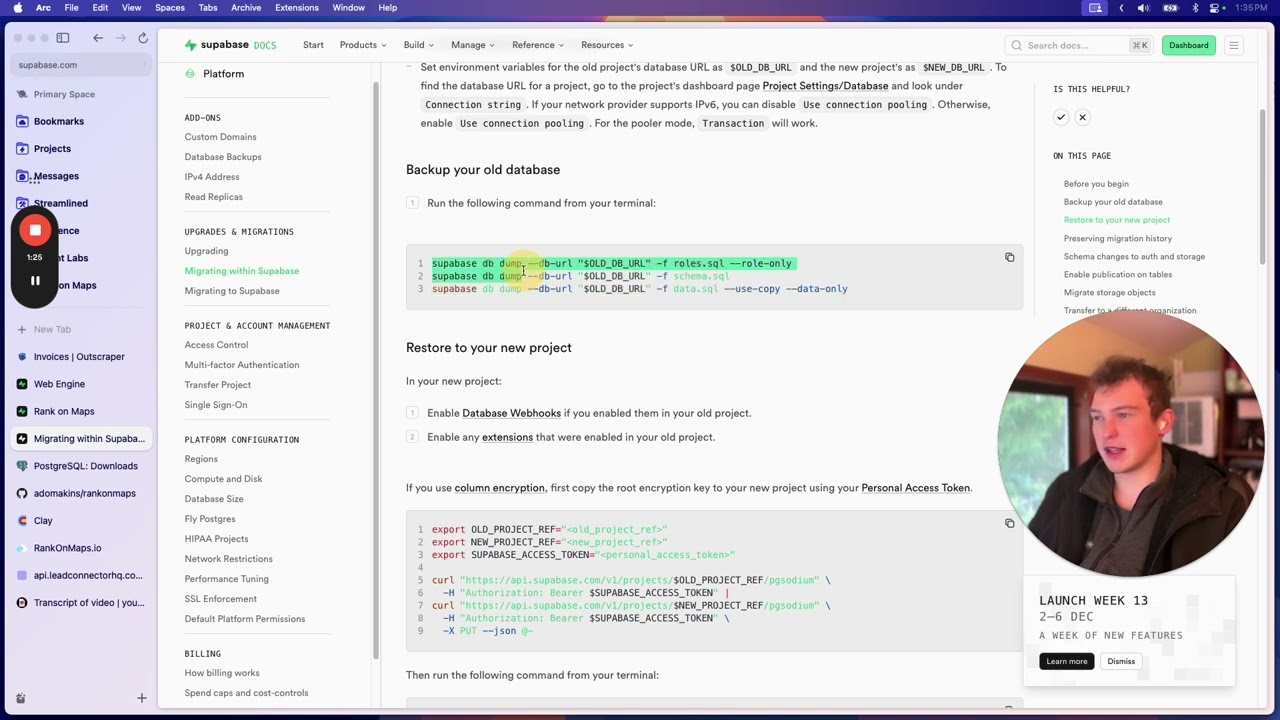Toggle the Arc sidebar icon
1280x720 pixels.
tap(63, 38)
